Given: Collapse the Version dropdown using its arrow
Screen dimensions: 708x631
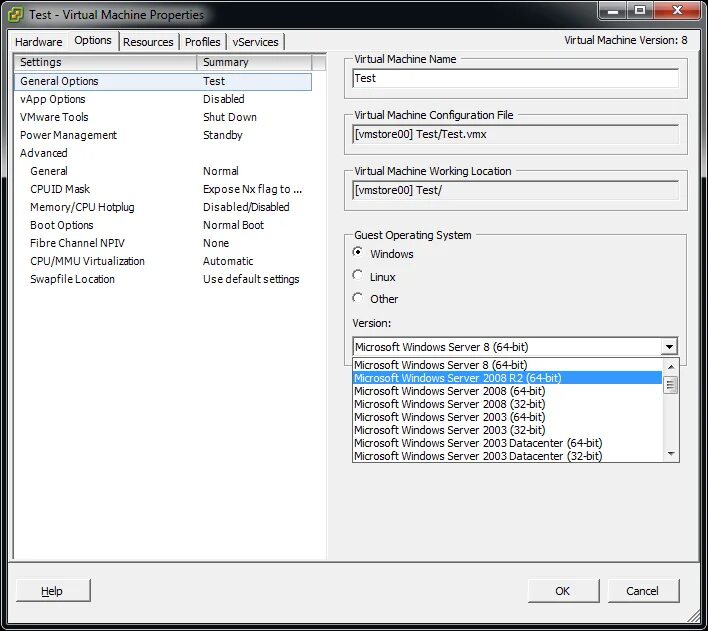Looking at the screenshot, I should point(669,347).
